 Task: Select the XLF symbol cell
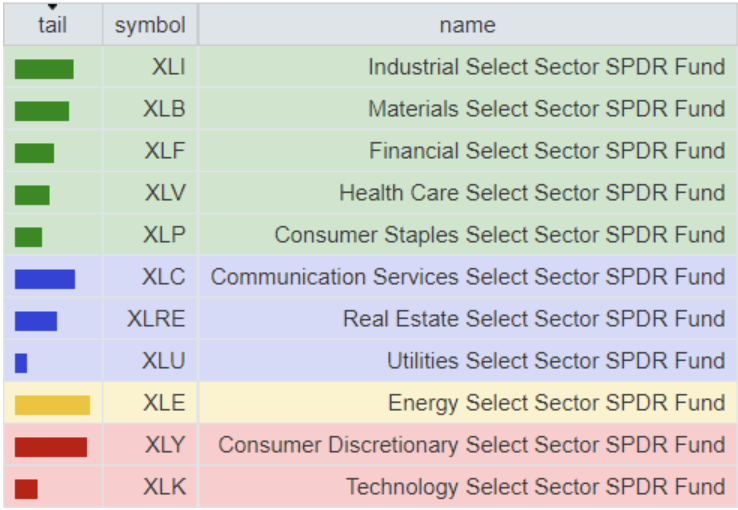click(165, 152)
